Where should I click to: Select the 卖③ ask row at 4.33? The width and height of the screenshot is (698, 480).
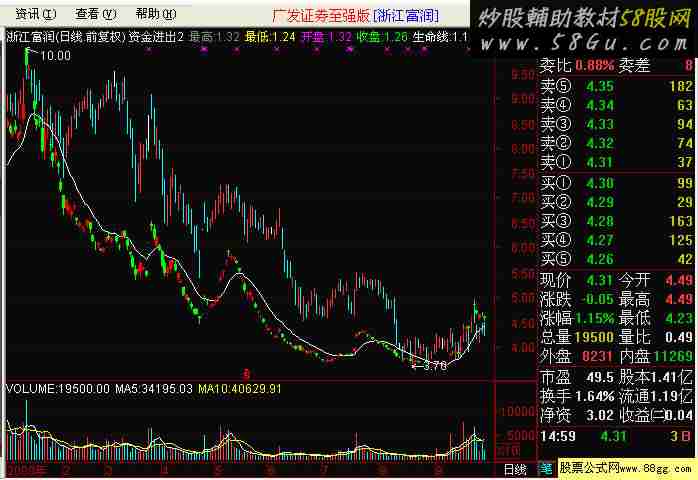pos(617,124)
